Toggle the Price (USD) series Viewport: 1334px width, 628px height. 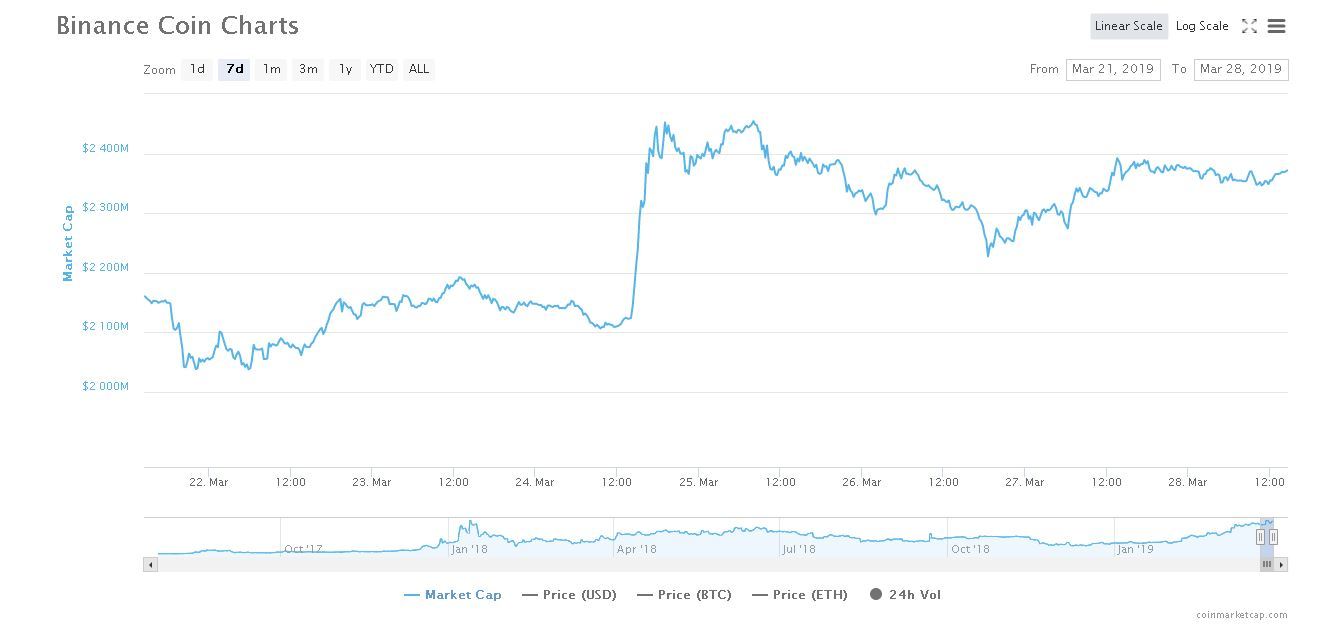tap(569, 595)
